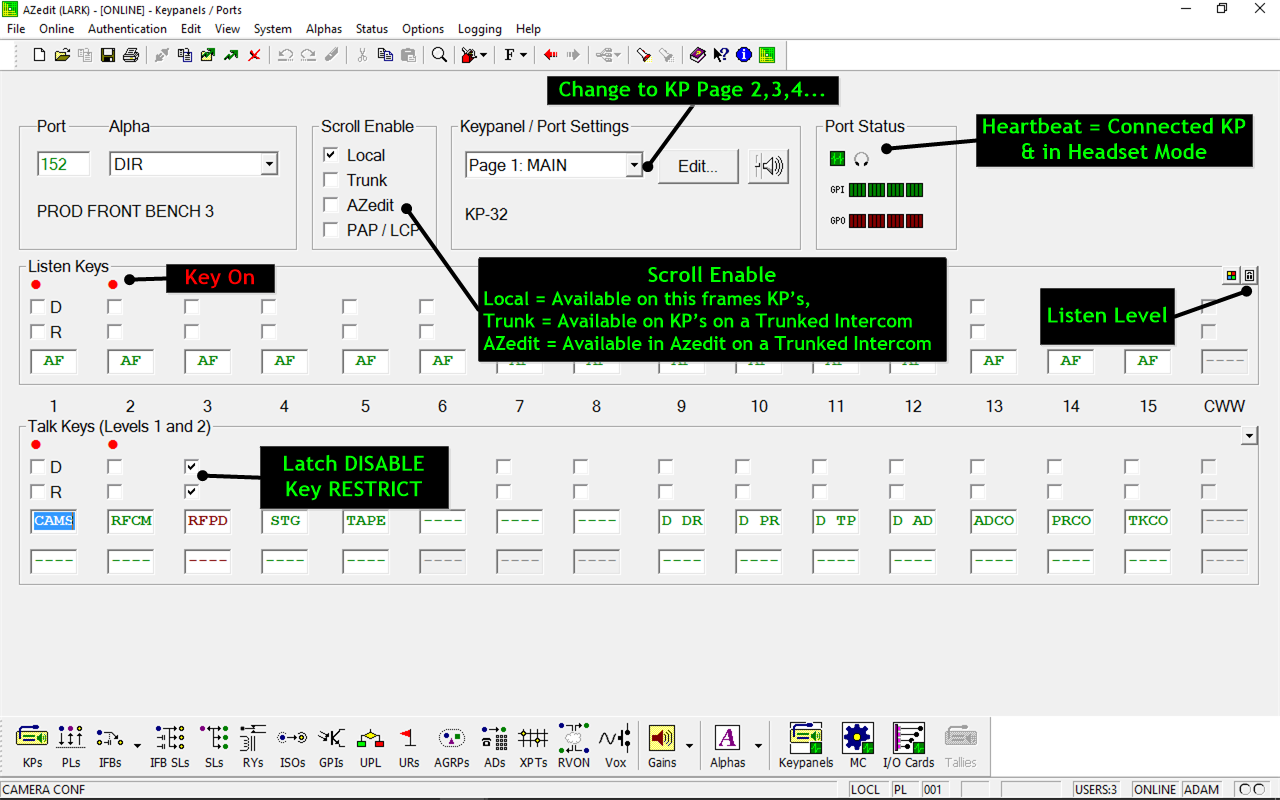Image resolution: width=1280 pixels, height=800 pixels.
Task: Open the XPTs crosspoints icon
Action: 533,746
